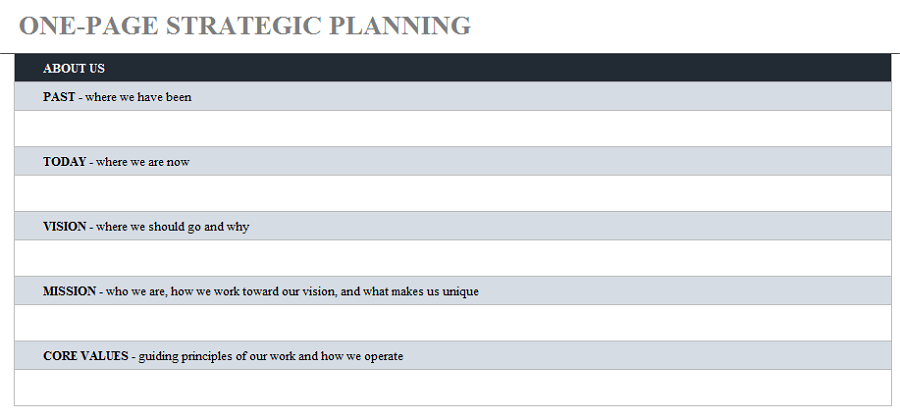Click the empty field under PAST
Screen dimensions: 900x419
(453, 129)
